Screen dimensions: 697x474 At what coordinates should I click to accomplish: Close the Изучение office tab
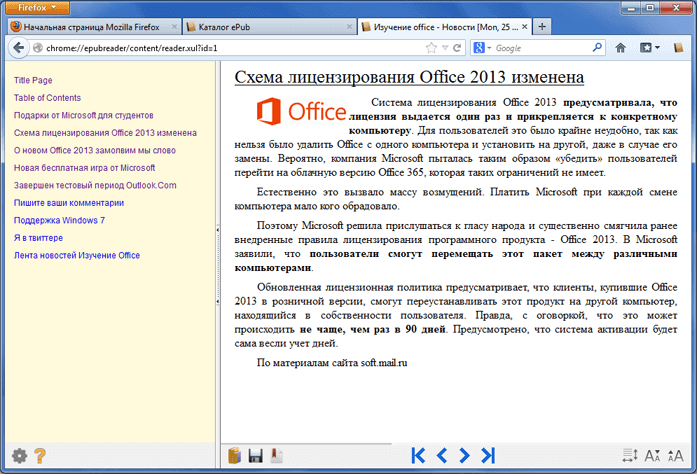click(x=525, y=27)
